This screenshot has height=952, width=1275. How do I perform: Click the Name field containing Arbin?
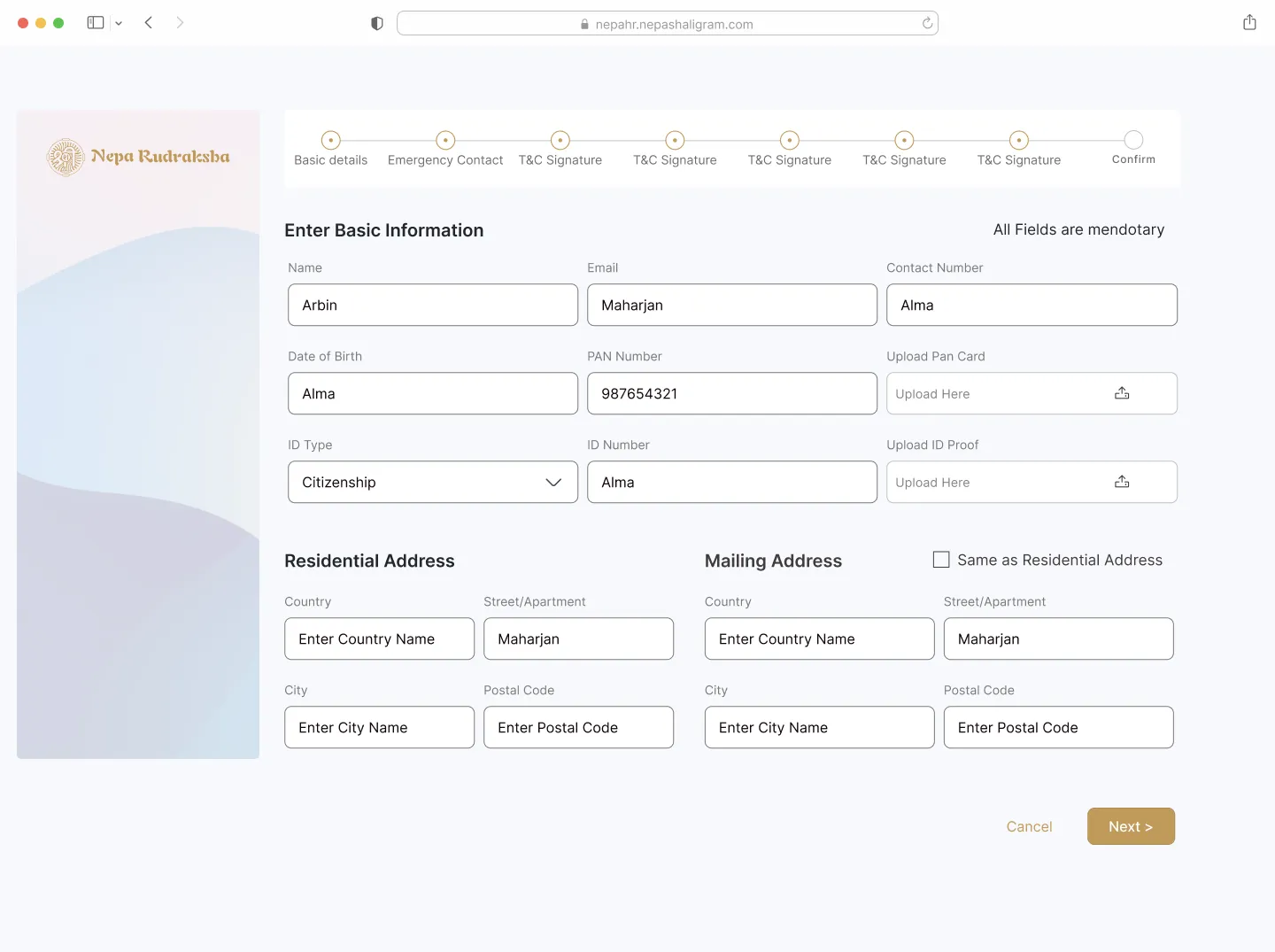(432, 305)
